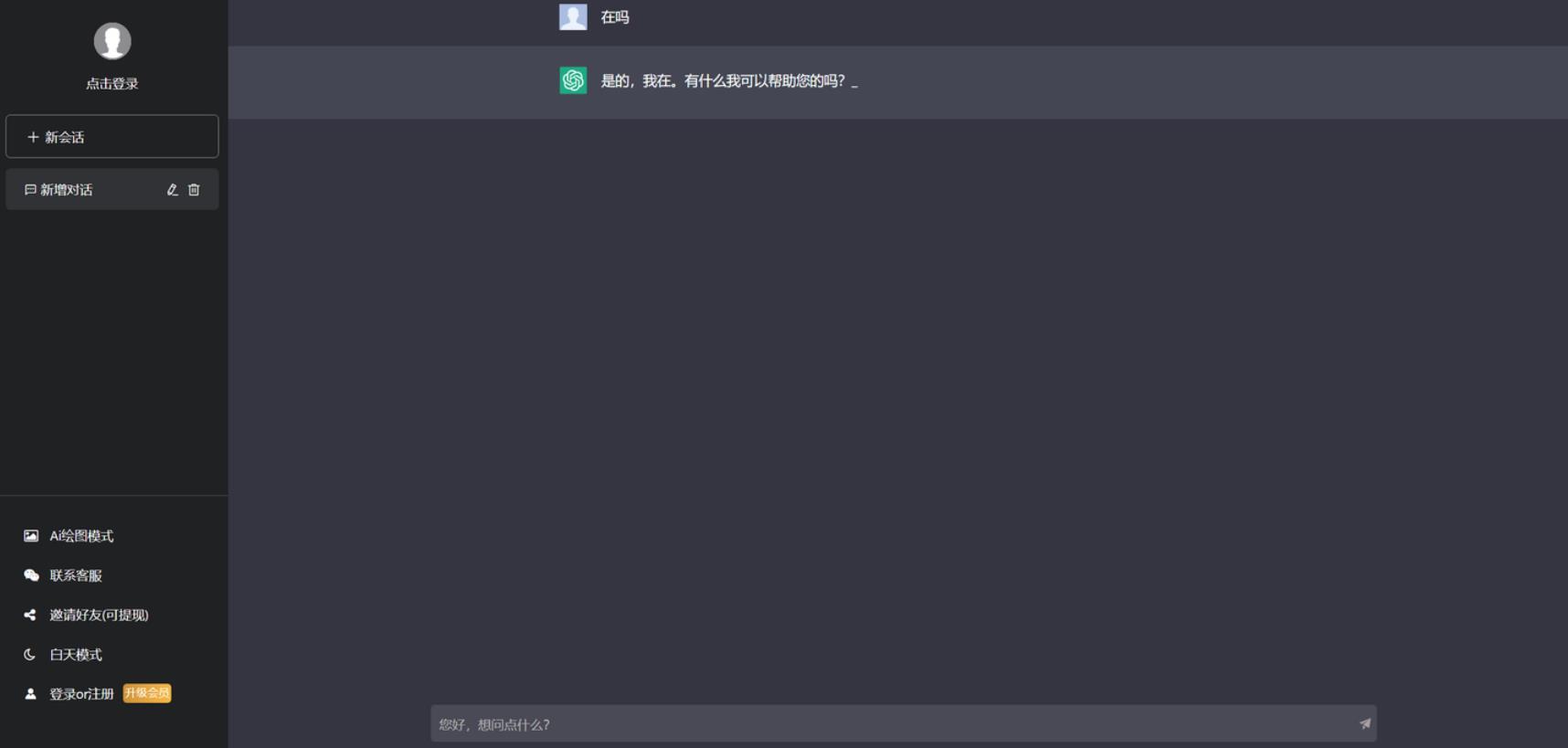The width and height of the screenshot is (1568, 748).
Task: Rename 新增对话 with the pencil edit icon
Action: coord(172,190)
